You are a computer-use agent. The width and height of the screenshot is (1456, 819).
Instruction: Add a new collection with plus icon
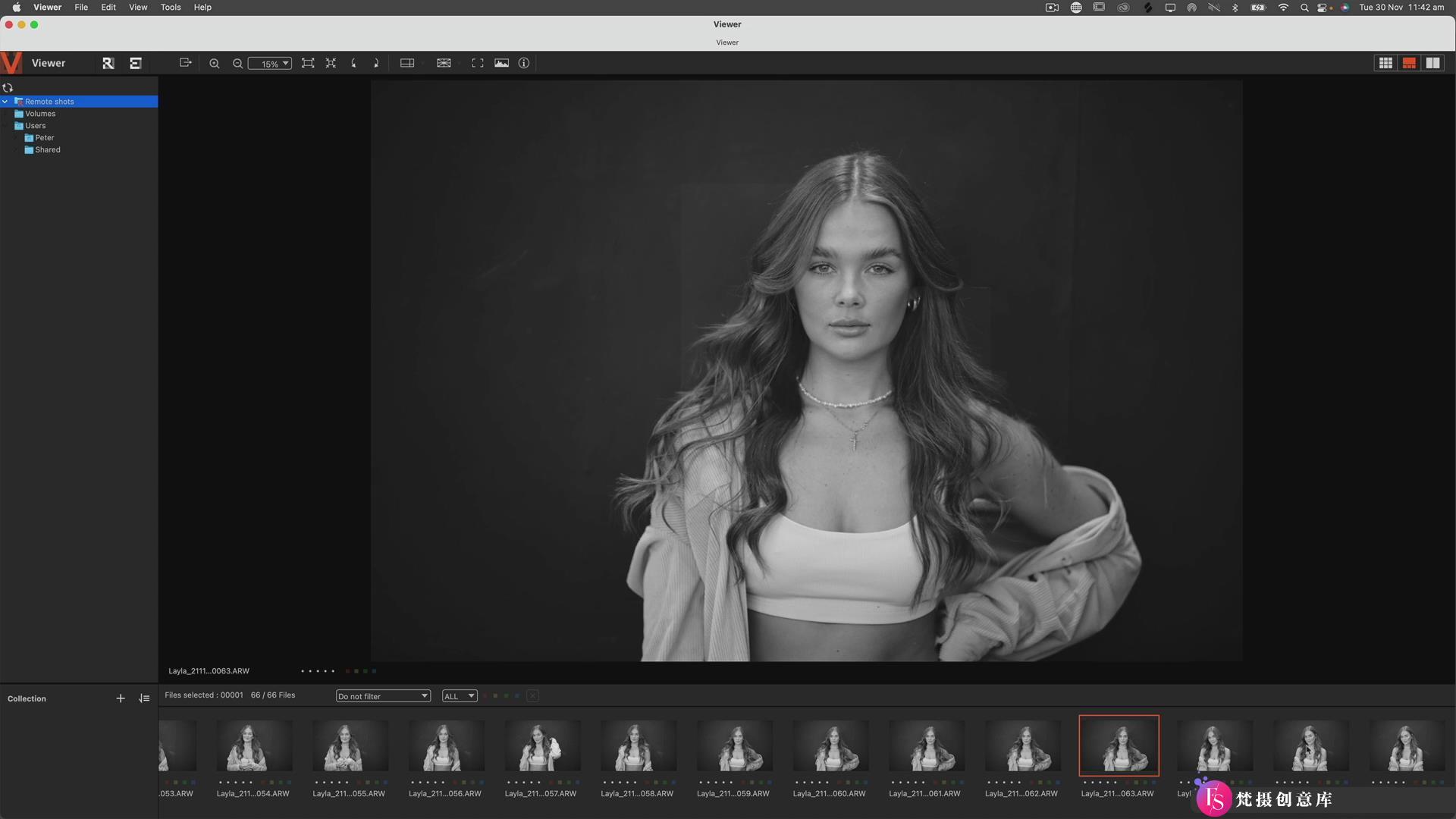pyautogui.click(x=121, y=698)
